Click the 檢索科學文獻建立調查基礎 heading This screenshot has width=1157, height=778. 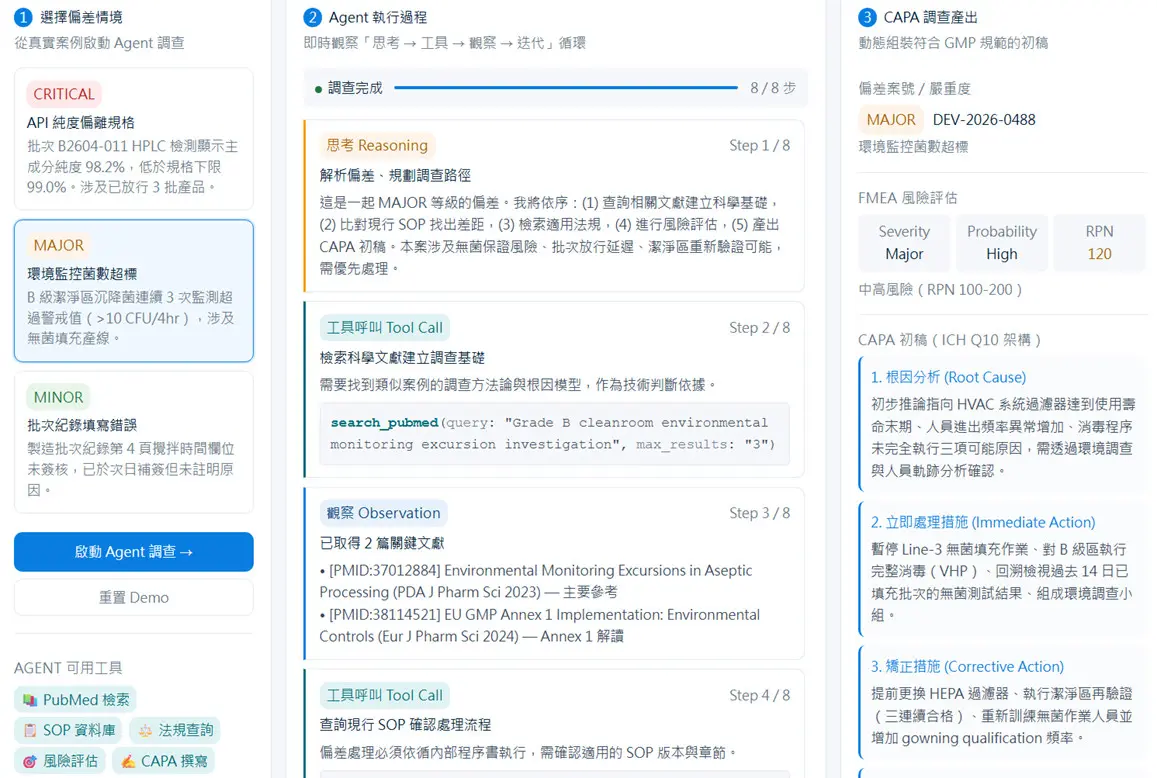coord(402,358)
